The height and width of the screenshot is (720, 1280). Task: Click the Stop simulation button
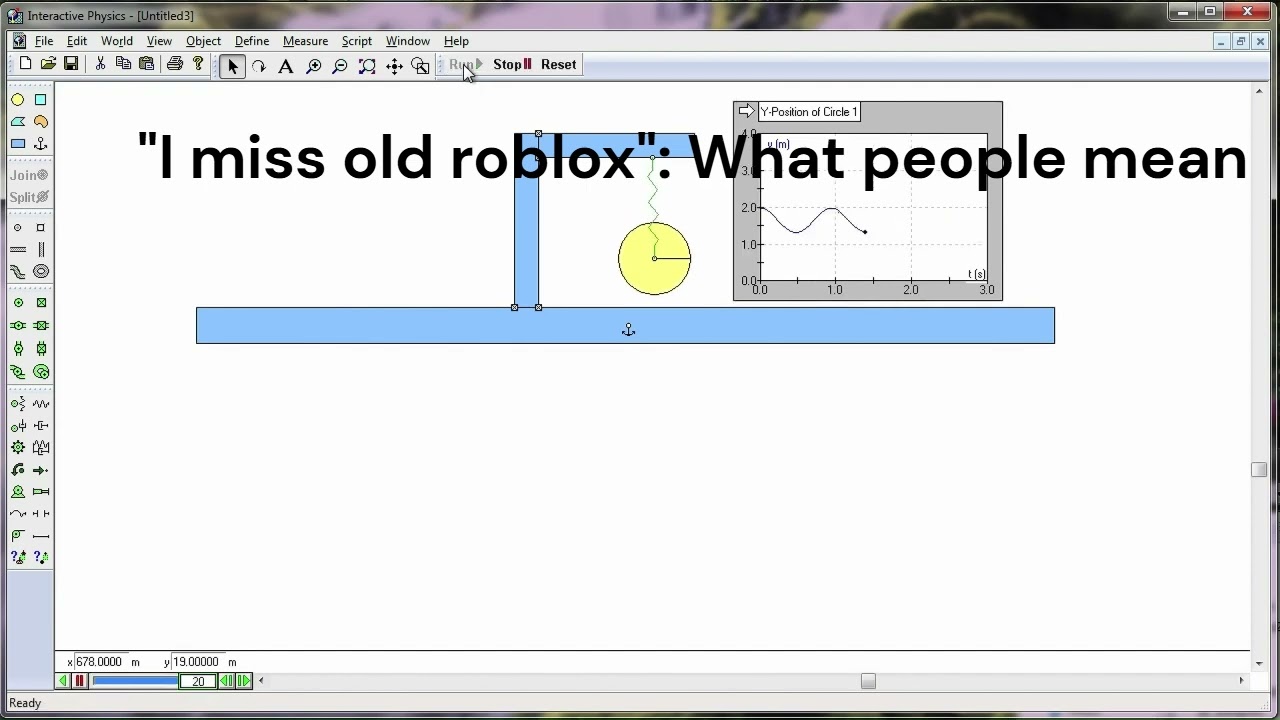[512, 65]
